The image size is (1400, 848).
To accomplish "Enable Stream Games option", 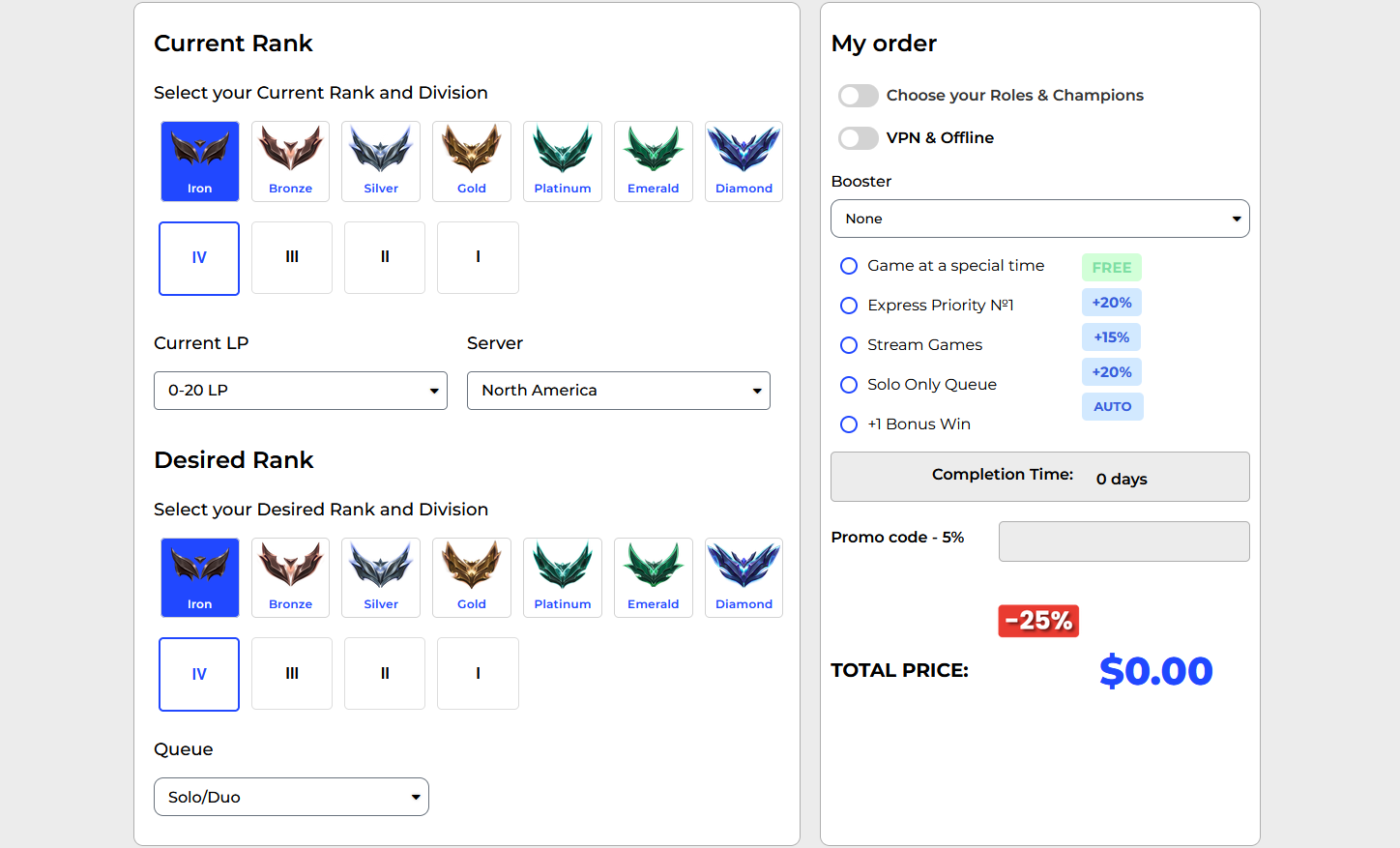I will click(x=849, y=345).
